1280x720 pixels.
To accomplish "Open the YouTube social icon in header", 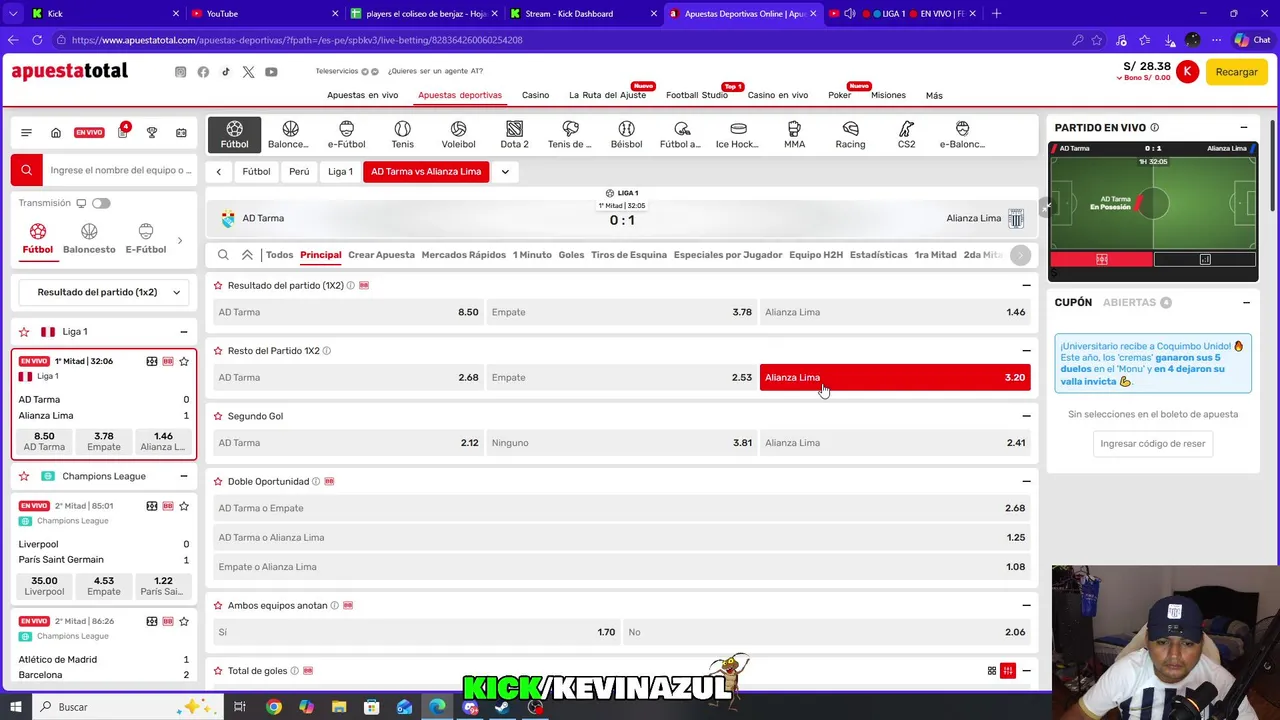I will (271, 72).
